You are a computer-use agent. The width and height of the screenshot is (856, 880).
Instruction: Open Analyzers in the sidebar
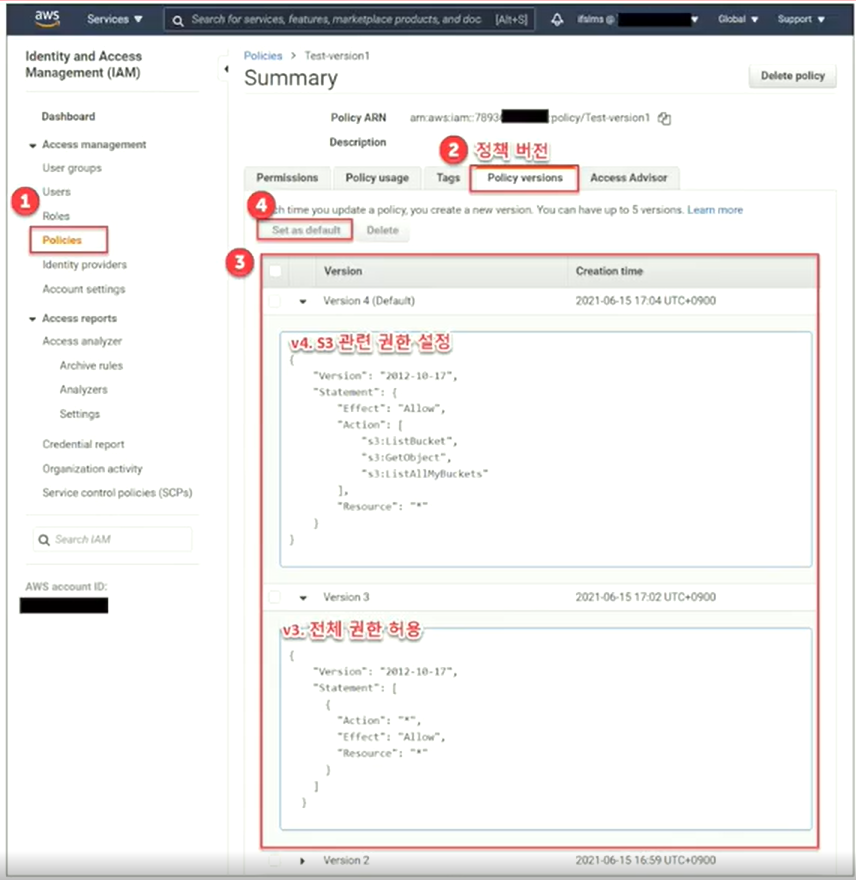tap(84, 389)
